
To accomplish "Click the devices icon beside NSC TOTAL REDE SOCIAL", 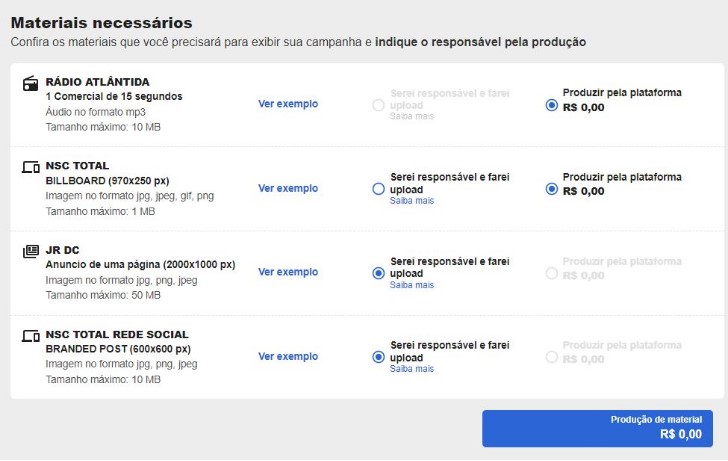I will [x=30, y=335].
